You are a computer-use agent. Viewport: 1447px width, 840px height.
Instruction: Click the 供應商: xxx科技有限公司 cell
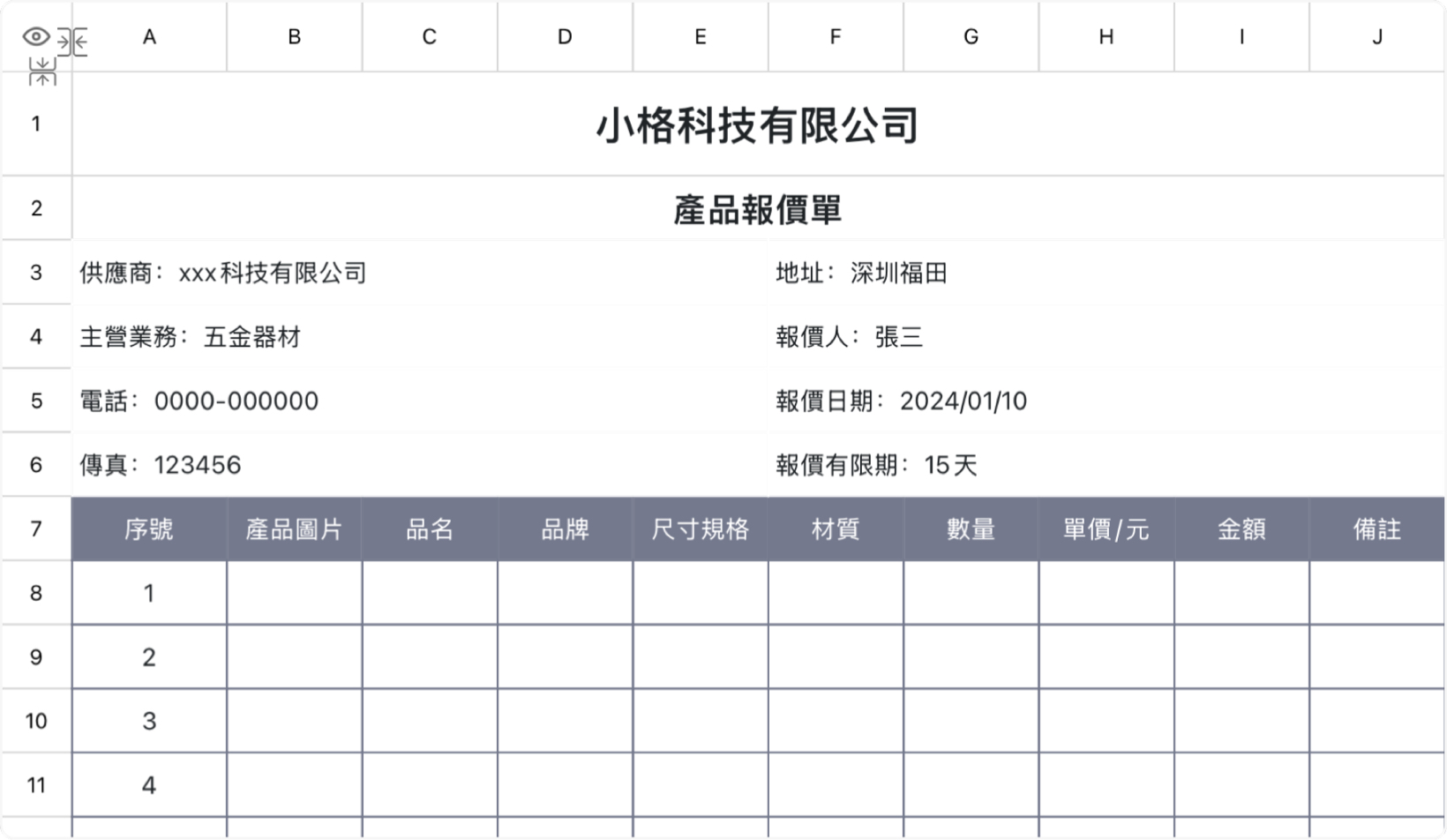click(420, 273)
